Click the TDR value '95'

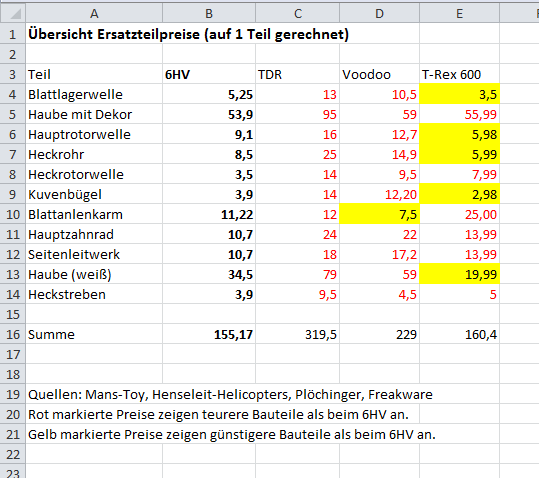point(297,114)
